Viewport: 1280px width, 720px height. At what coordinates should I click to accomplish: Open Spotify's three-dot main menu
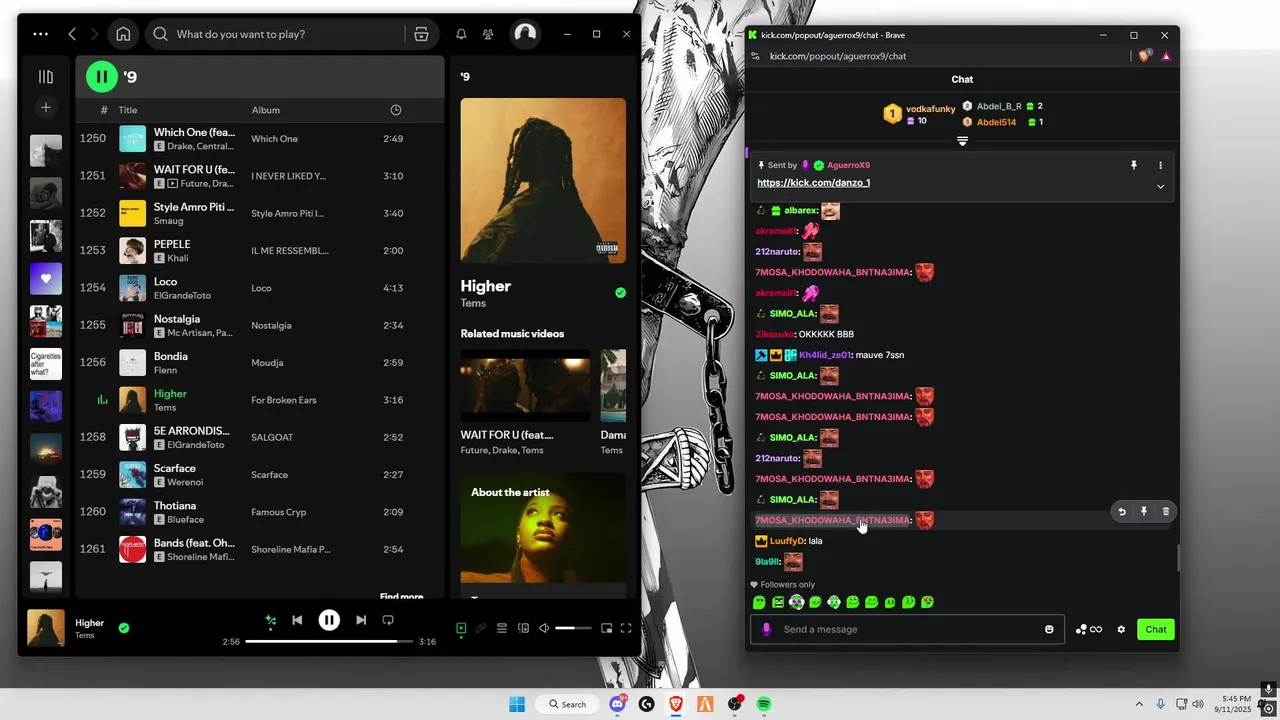click(40, 34)
